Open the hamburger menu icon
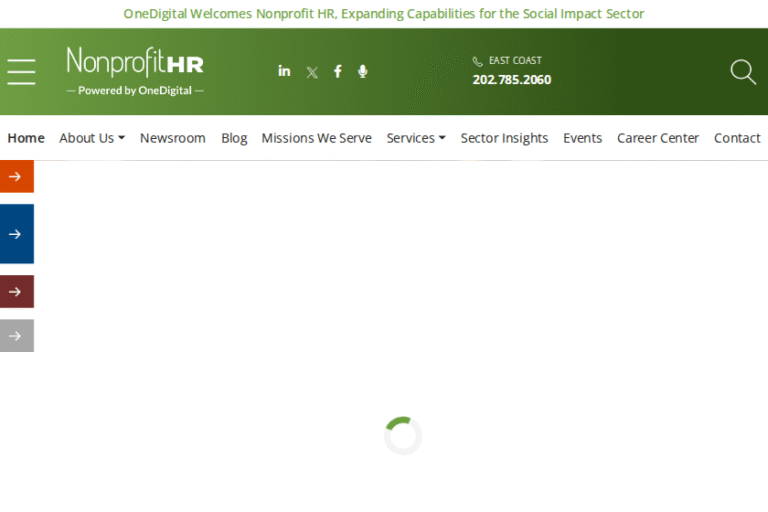Viewport: 768px width, 512px height. click(21, 71)
